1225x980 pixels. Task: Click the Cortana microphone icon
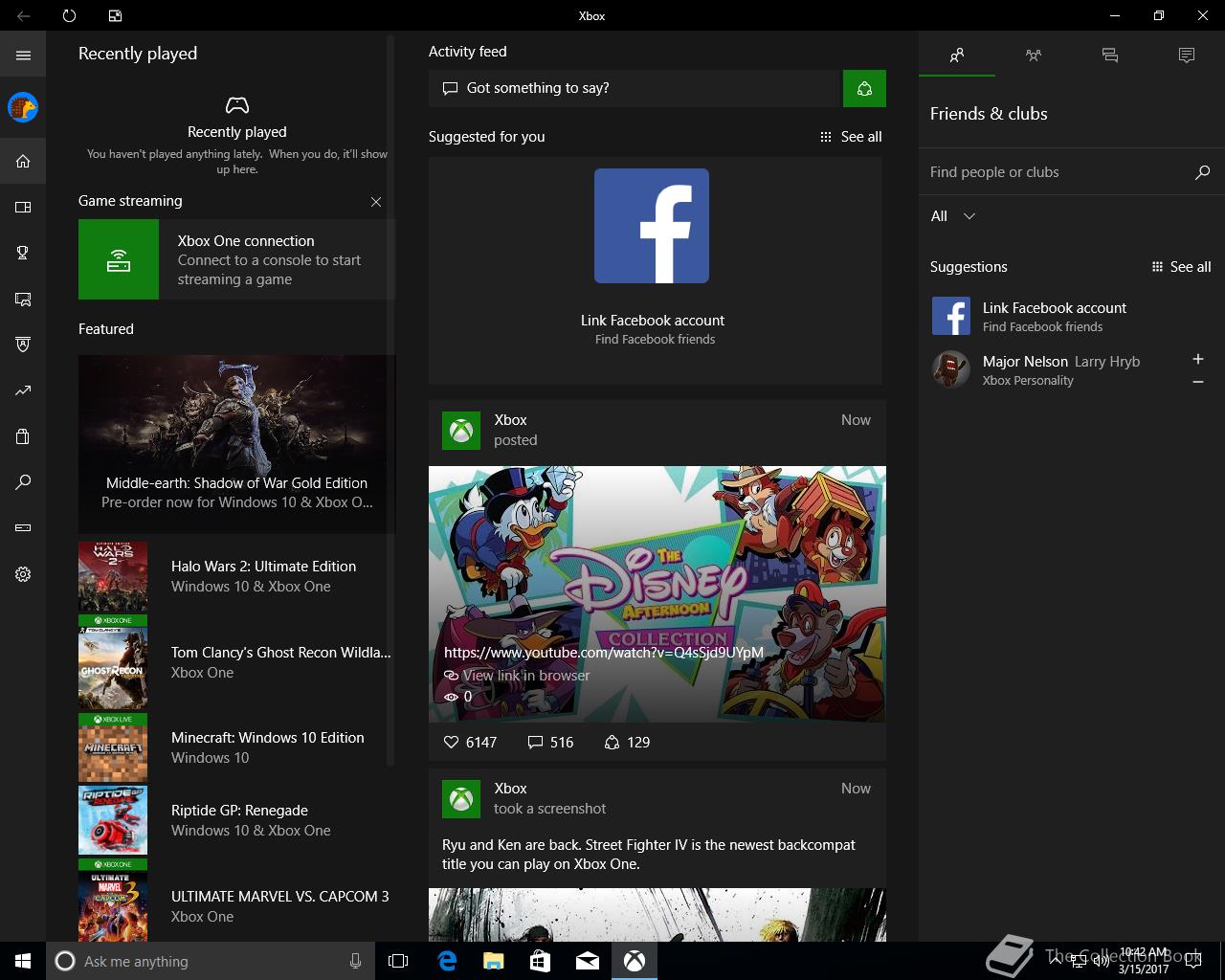(356, 961)
